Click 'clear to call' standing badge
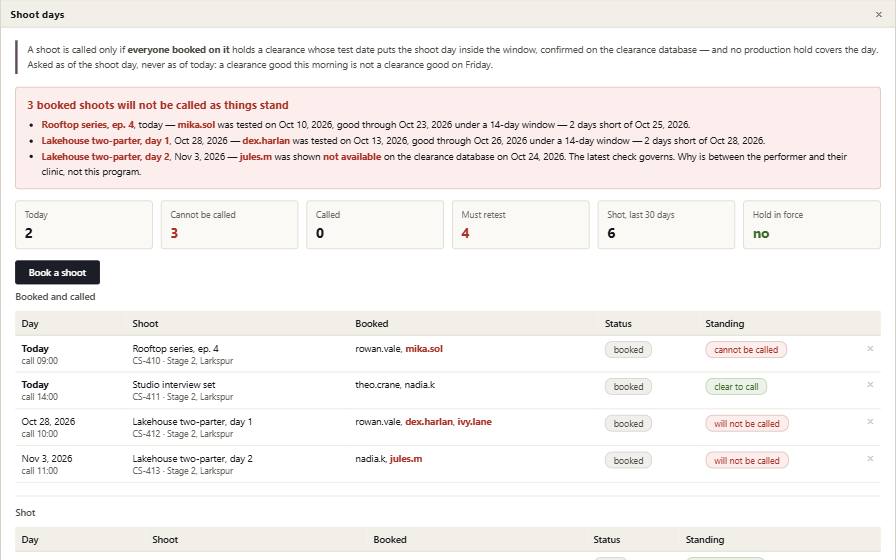The height and width of the screenshot is (560, 896). point(736,387)
